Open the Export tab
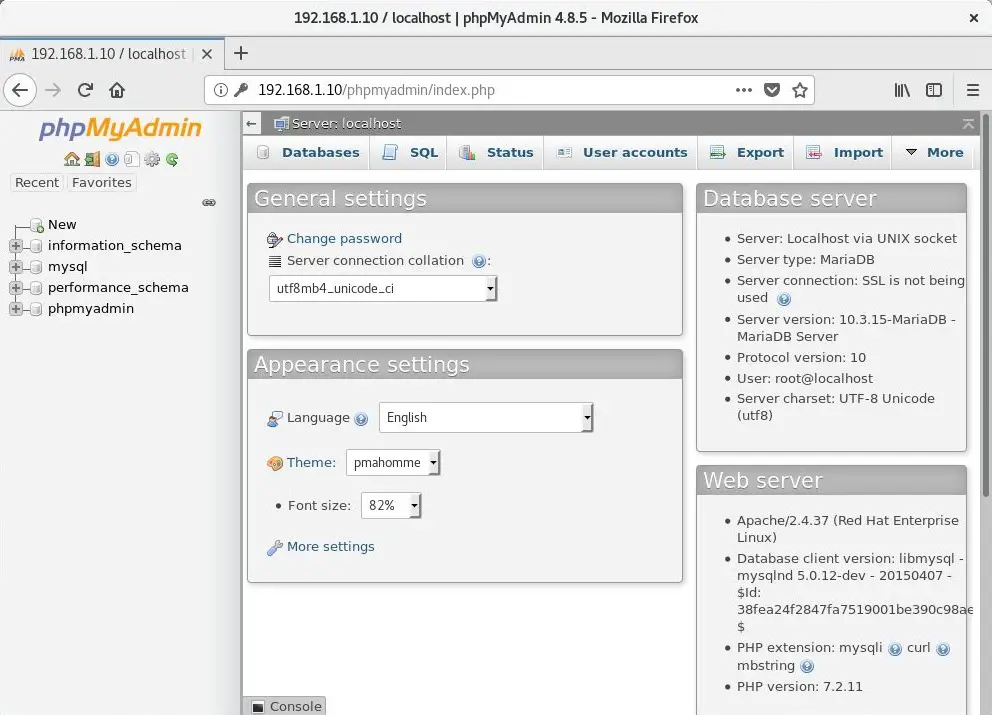The width and height of the screenshot is (992, 715). point(747,152)
